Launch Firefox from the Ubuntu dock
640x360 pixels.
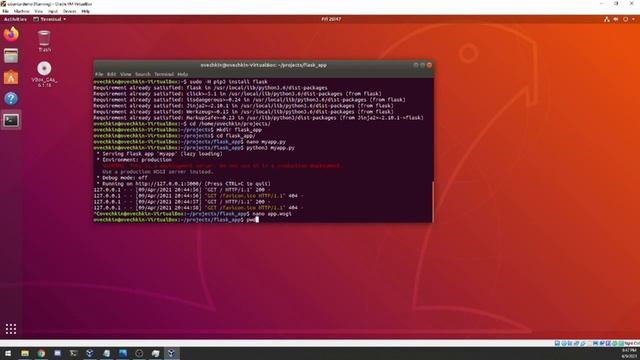coord(11,34)
